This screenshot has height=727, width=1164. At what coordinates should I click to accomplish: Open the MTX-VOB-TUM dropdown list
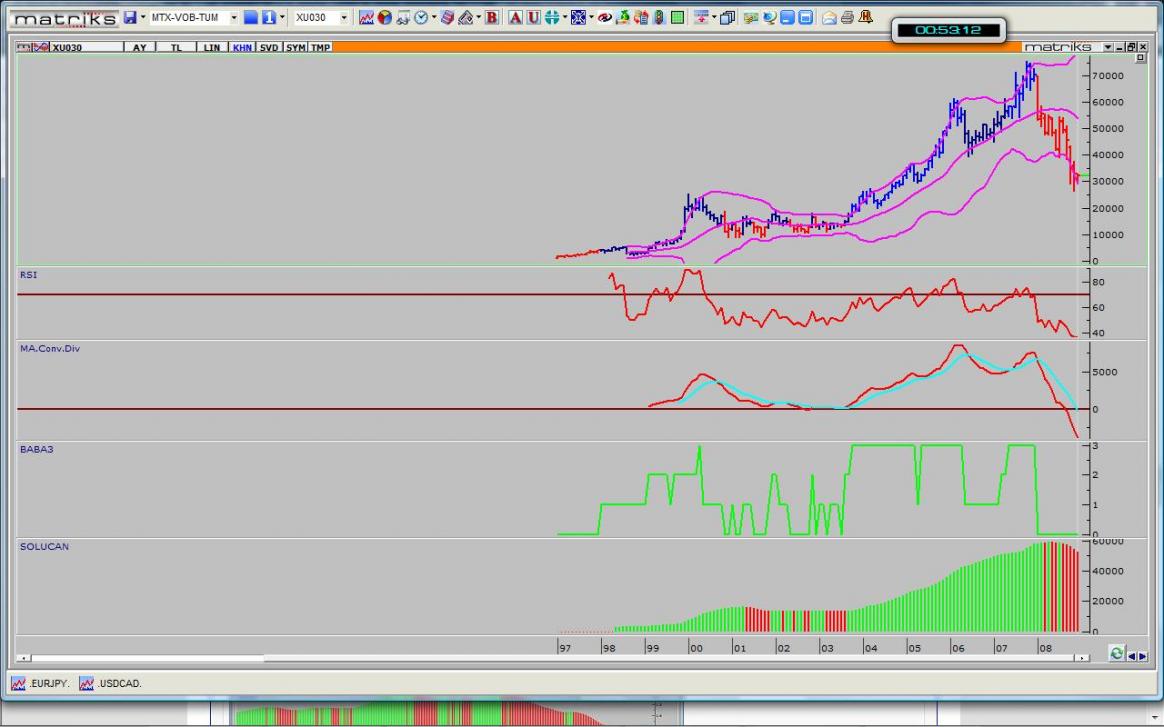click(233, 18)
